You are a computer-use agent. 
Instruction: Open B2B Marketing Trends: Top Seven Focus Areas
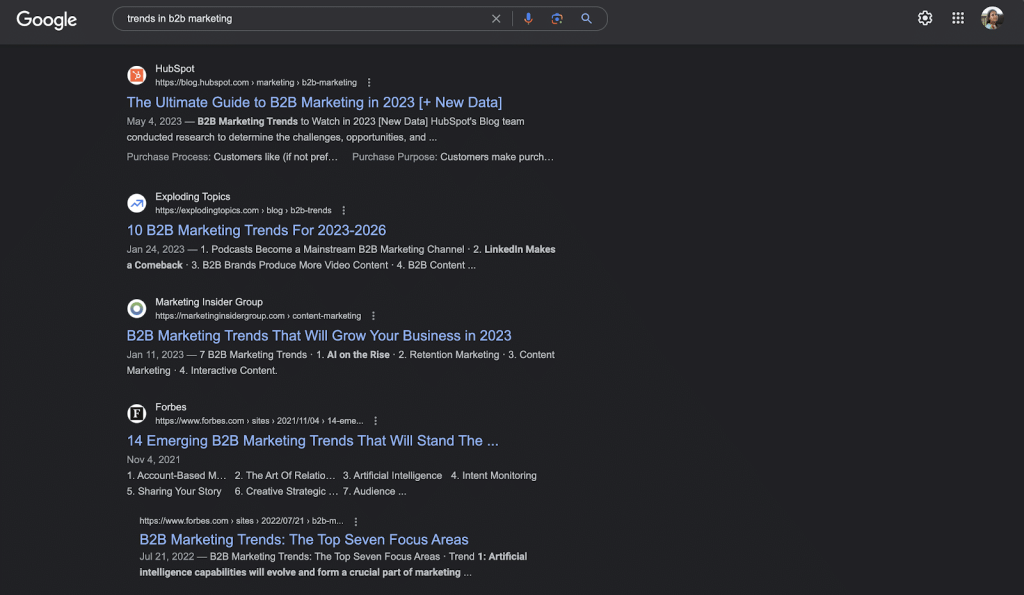304,539
